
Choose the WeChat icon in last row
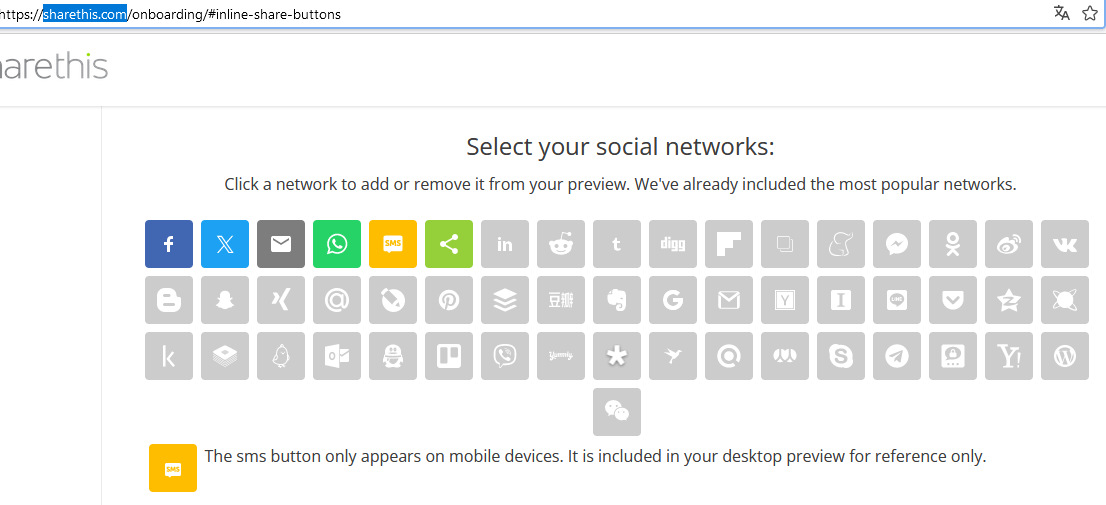[x=617, y=412]
